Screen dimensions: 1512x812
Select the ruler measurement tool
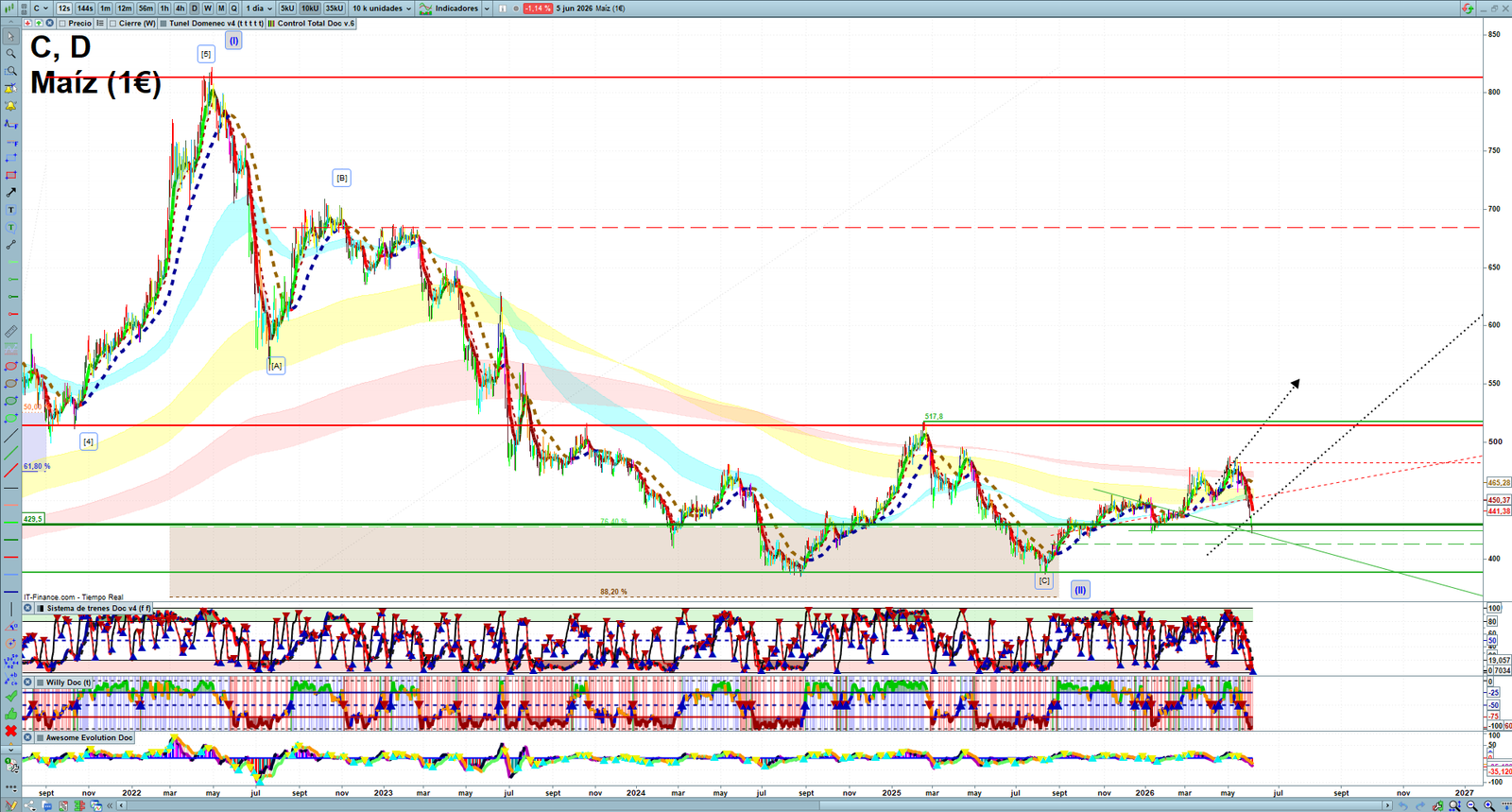[x=10, y=333]
